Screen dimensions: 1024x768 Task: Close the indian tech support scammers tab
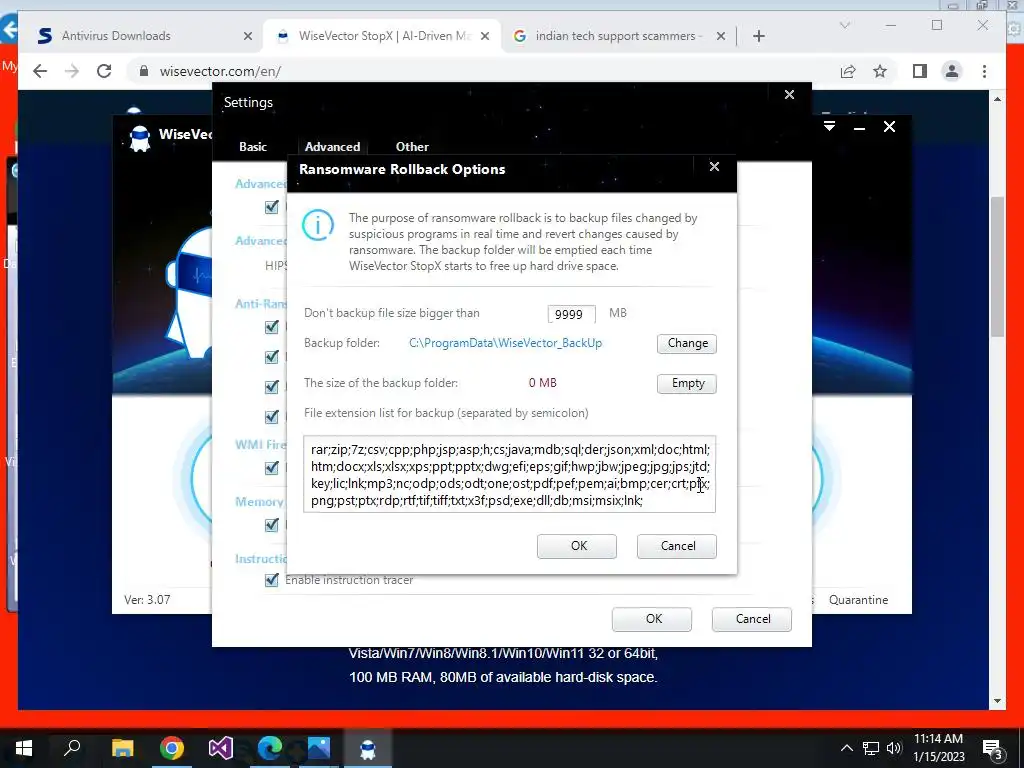coord(720,36)
